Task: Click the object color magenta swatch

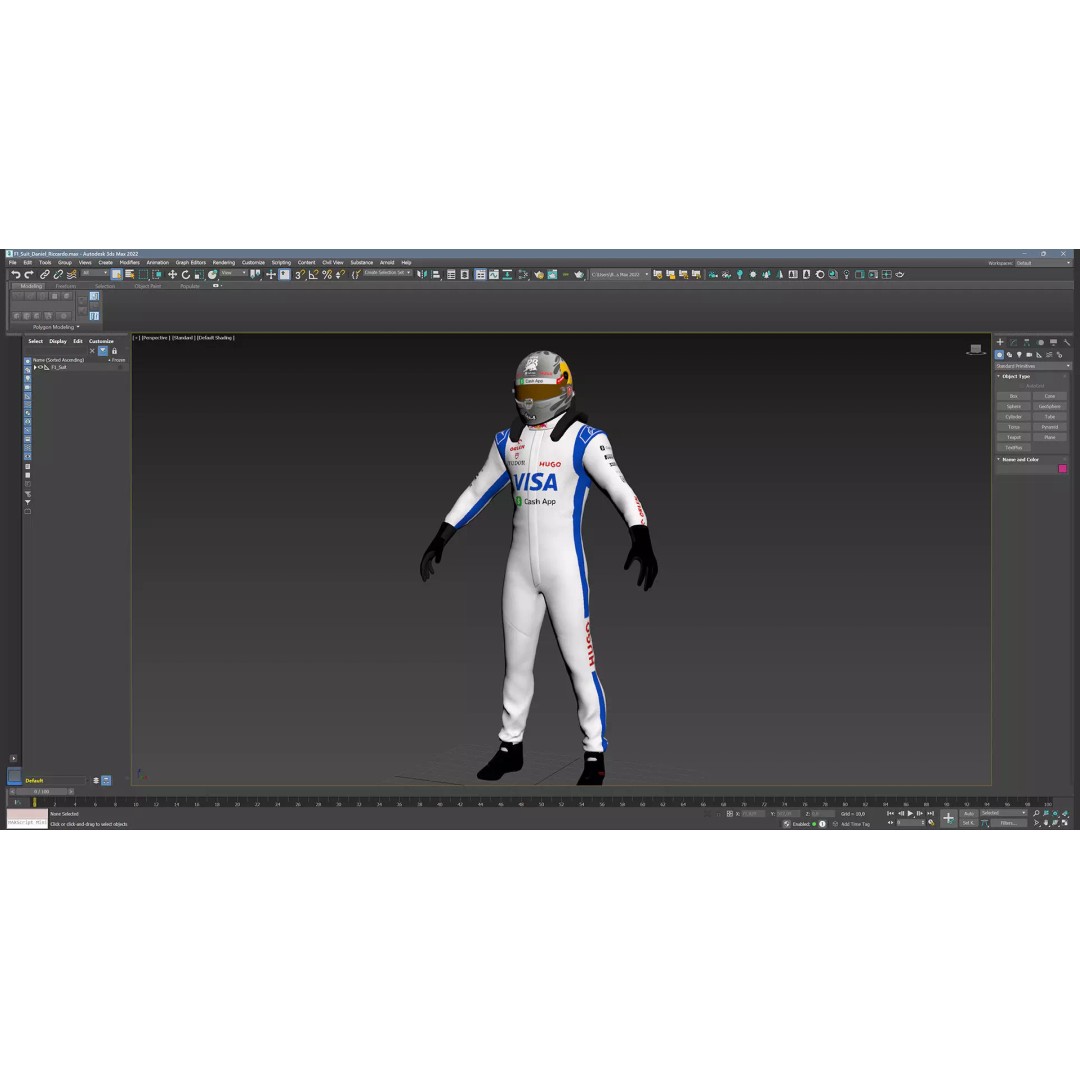Action: tap(1062, 468)
